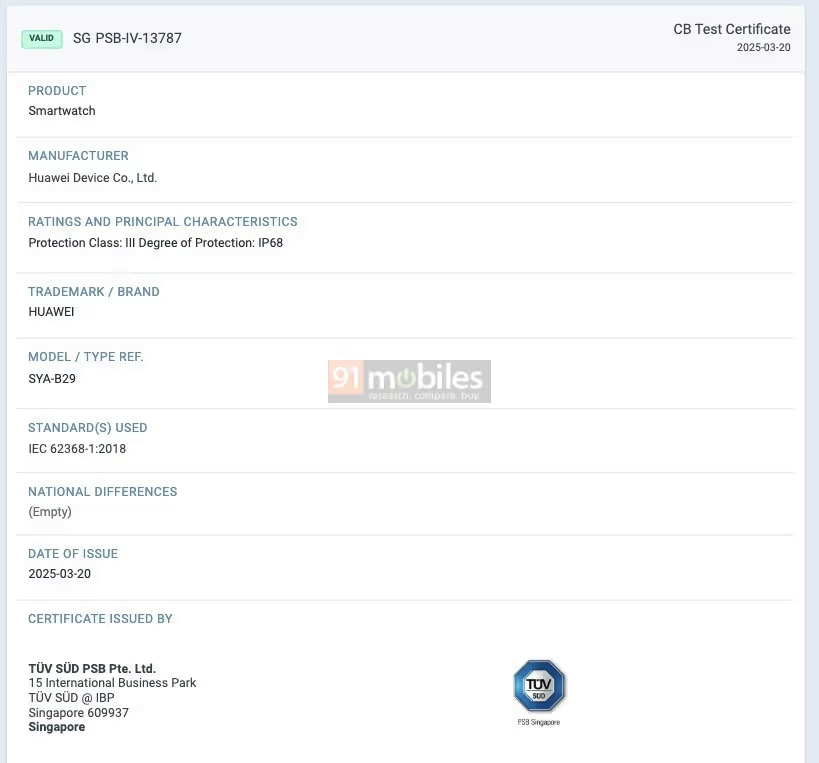819x763 pixels.
Task: Select Huawei Device Co., Ltd. text
Action: tap(92, 178)
